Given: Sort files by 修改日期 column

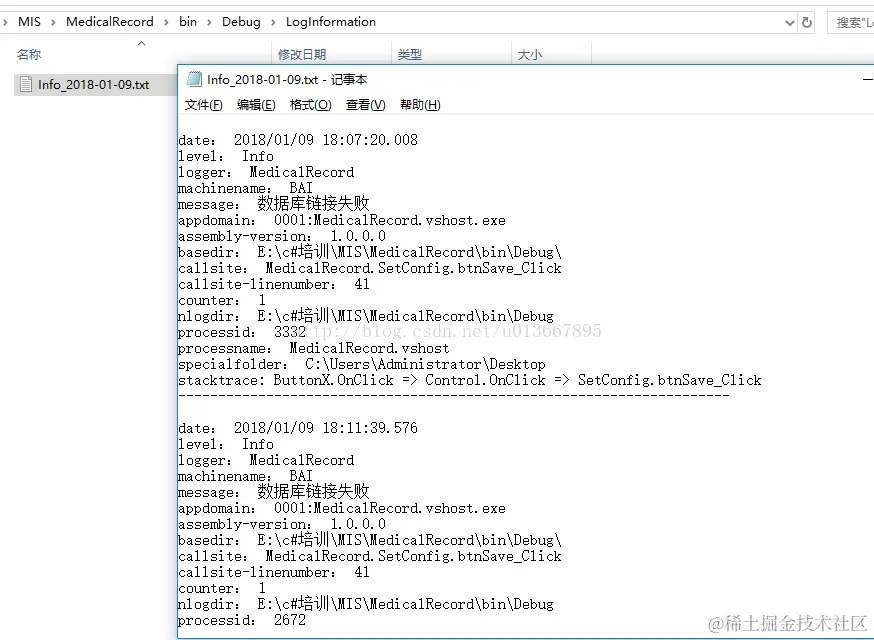Looking at the screenshot, I should point(302,55).
